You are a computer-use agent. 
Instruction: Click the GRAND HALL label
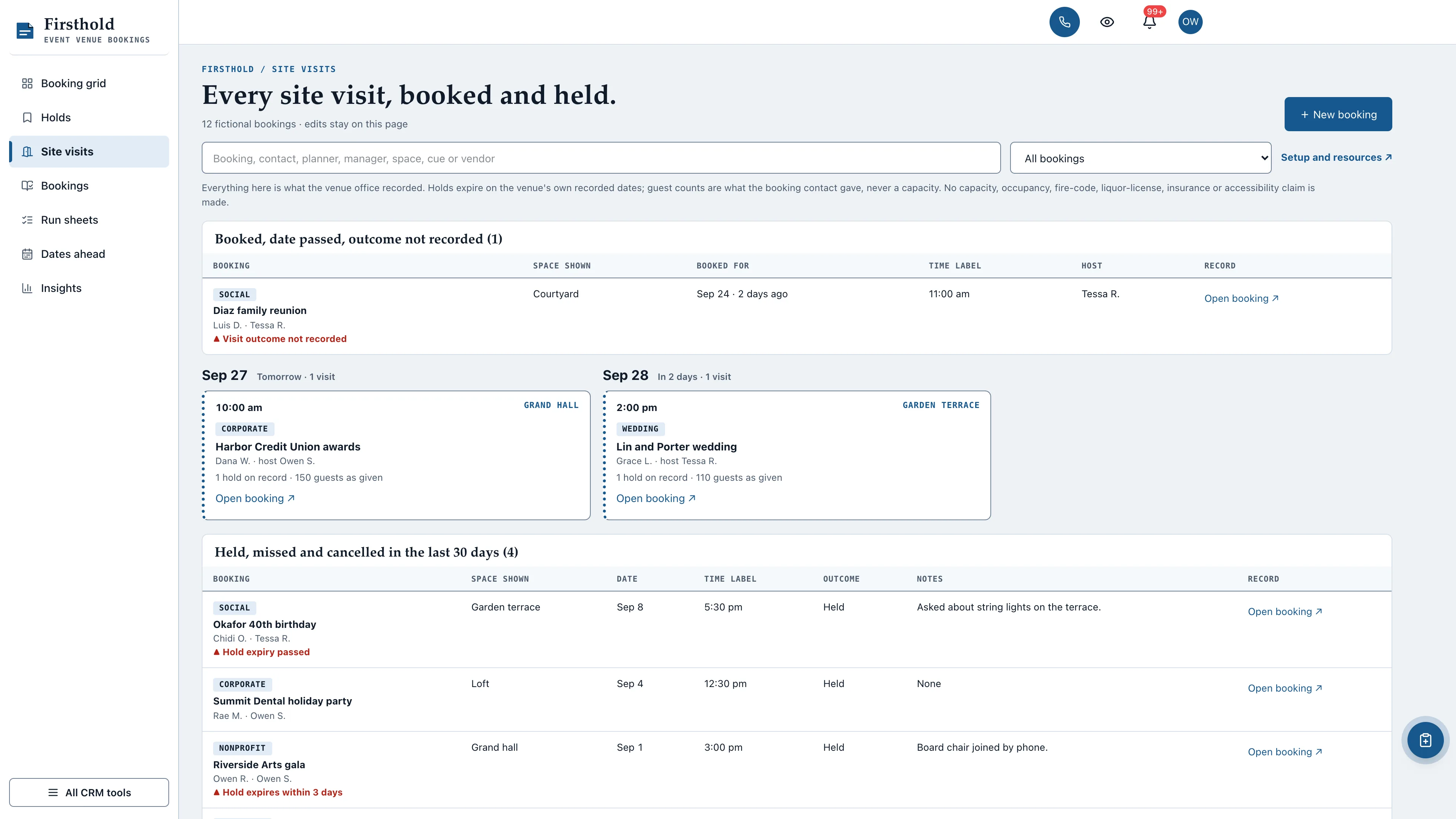click(551, 405)
